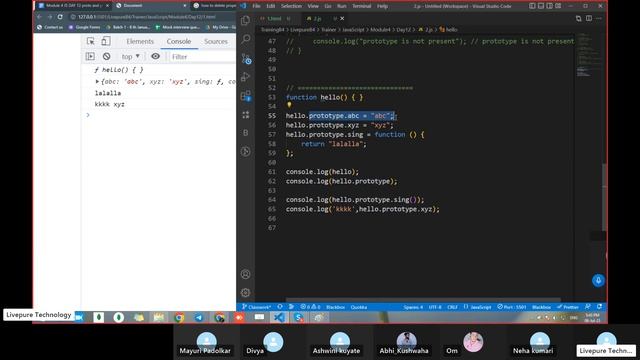Click hello symbol in breadcrumb
This screenshot has height=360, width=640.
click(x=448, y=30)
